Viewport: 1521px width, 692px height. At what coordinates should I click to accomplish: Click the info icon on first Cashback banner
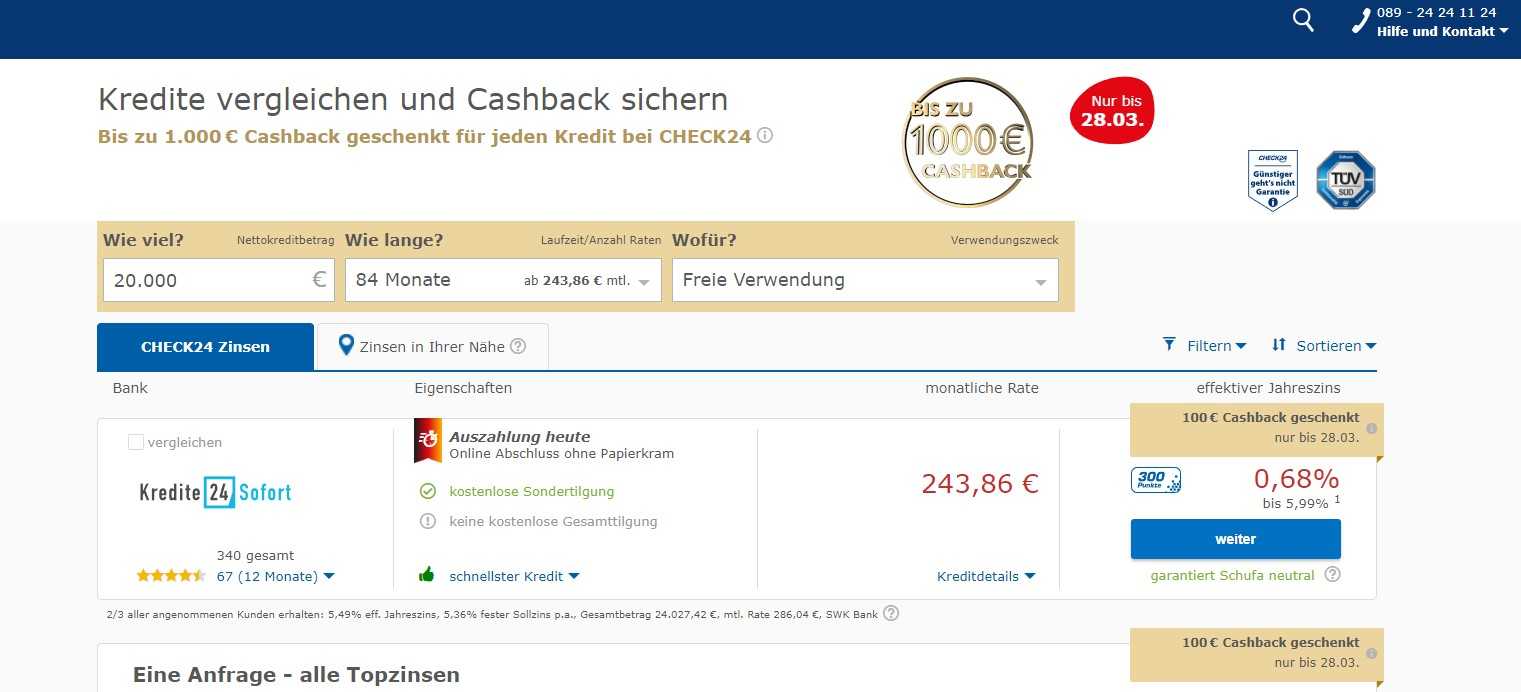coord(1371,428)
